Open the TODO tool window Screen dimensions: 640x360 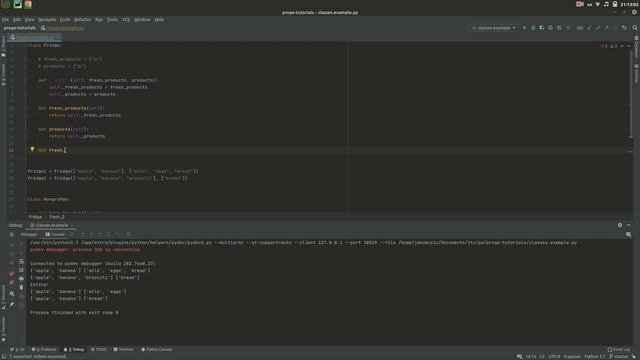(99, 349)
